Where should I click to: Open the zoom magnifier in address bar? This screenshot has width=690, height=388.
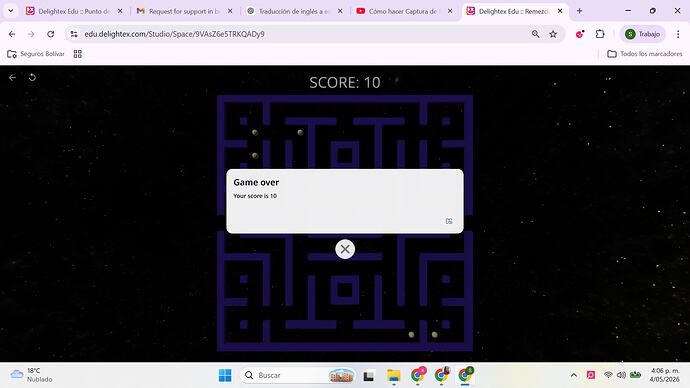point(535,34)
